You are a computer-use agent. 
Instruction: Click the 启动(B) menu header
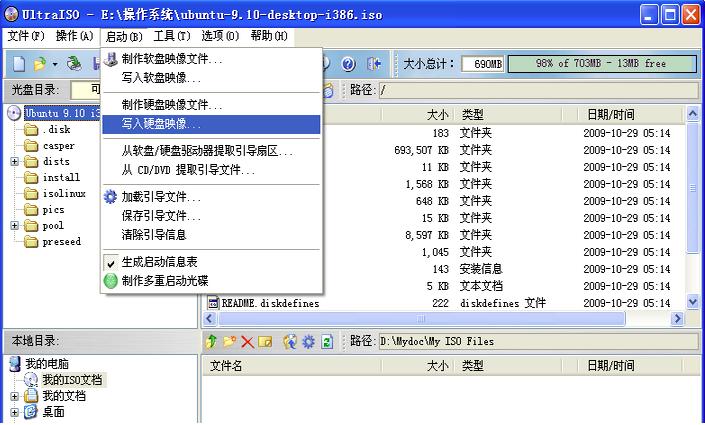[x=124, y=36]
